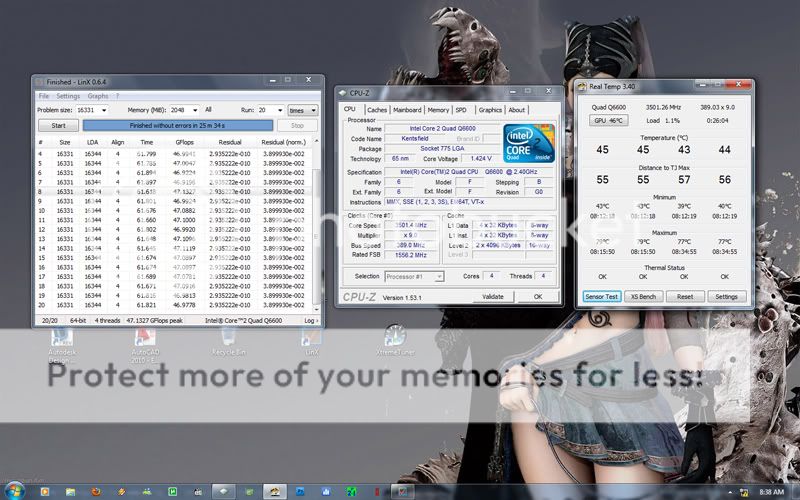Image resolution: width=800 pixels, height=500 pixels.
Task: Click the Validate button in CPU-Z
Action: (x=493, y=297)
